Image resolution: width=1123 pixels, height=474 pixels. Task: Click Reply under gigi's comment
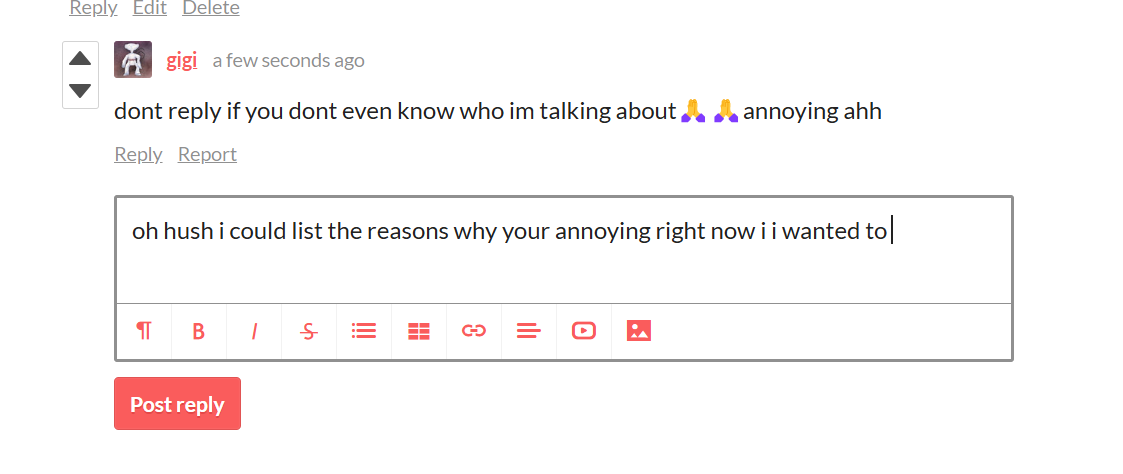138,155
